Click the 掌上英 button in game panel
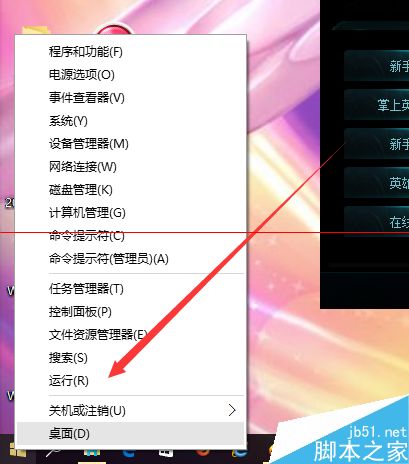 tap(377, 105)
